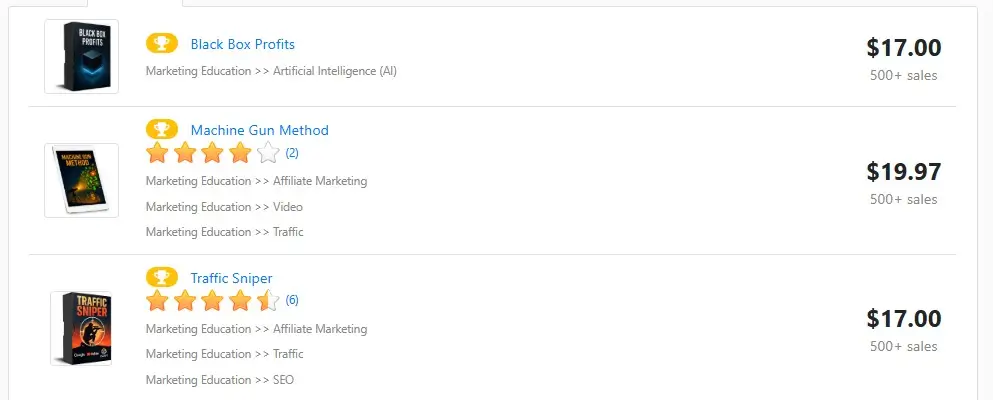Click the 500+ sales text under Black Box Profits
The width and height of the screenshot is (993, 400).
click(903, 75)
